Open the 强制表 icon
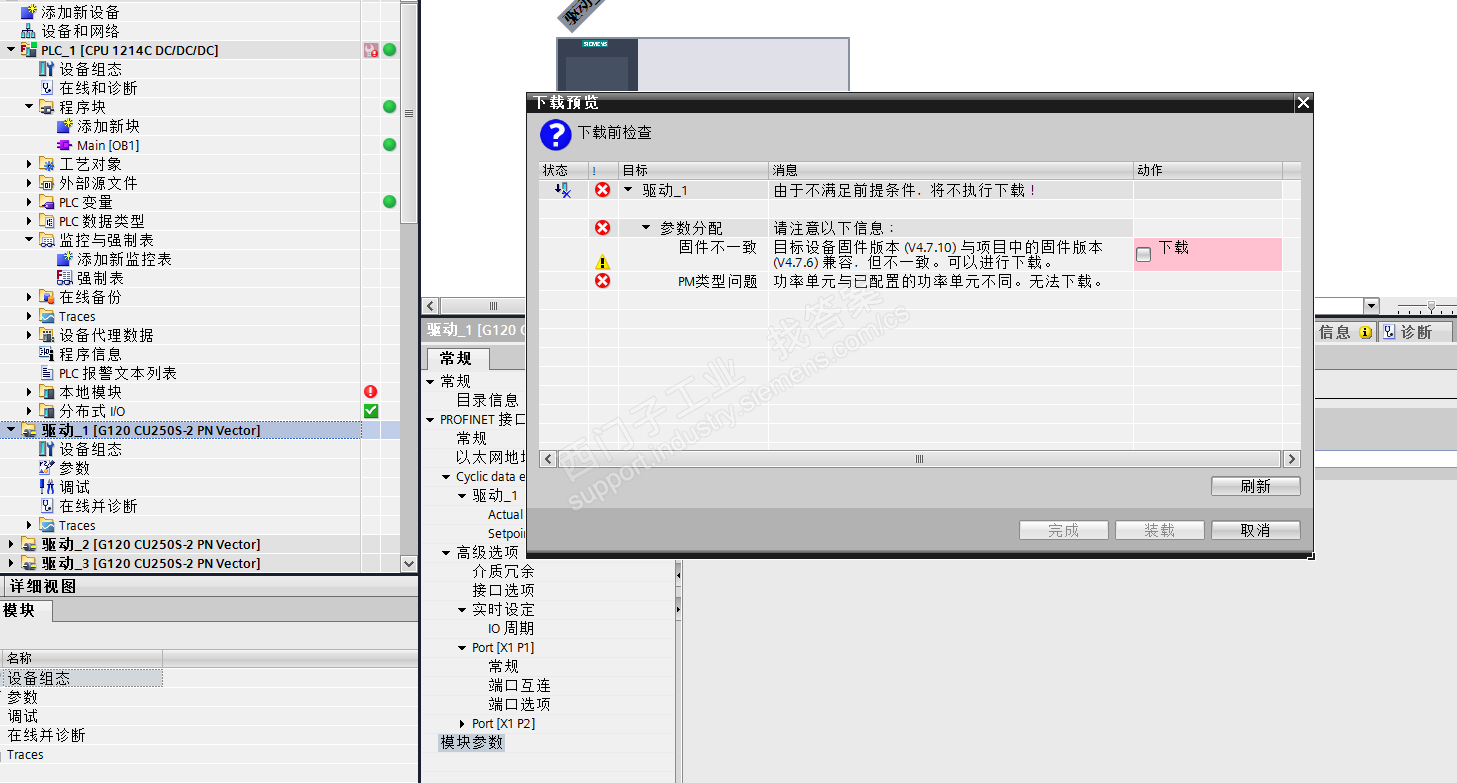The width and height of the screenshot is (1457, 783). (64, 278)
